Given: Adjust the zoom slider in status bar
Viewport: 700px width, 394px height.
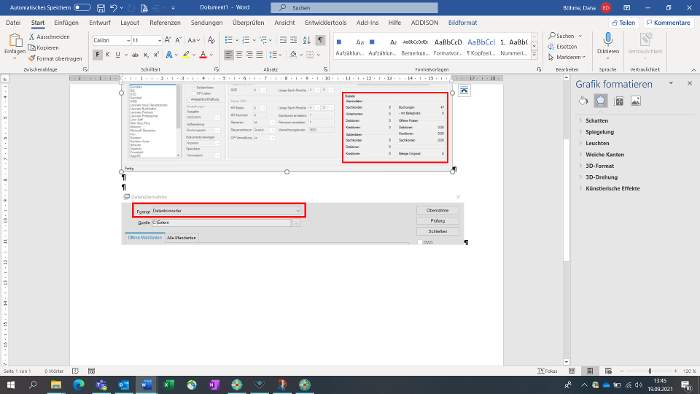Looking at the screenshot, I should [650, 371].
